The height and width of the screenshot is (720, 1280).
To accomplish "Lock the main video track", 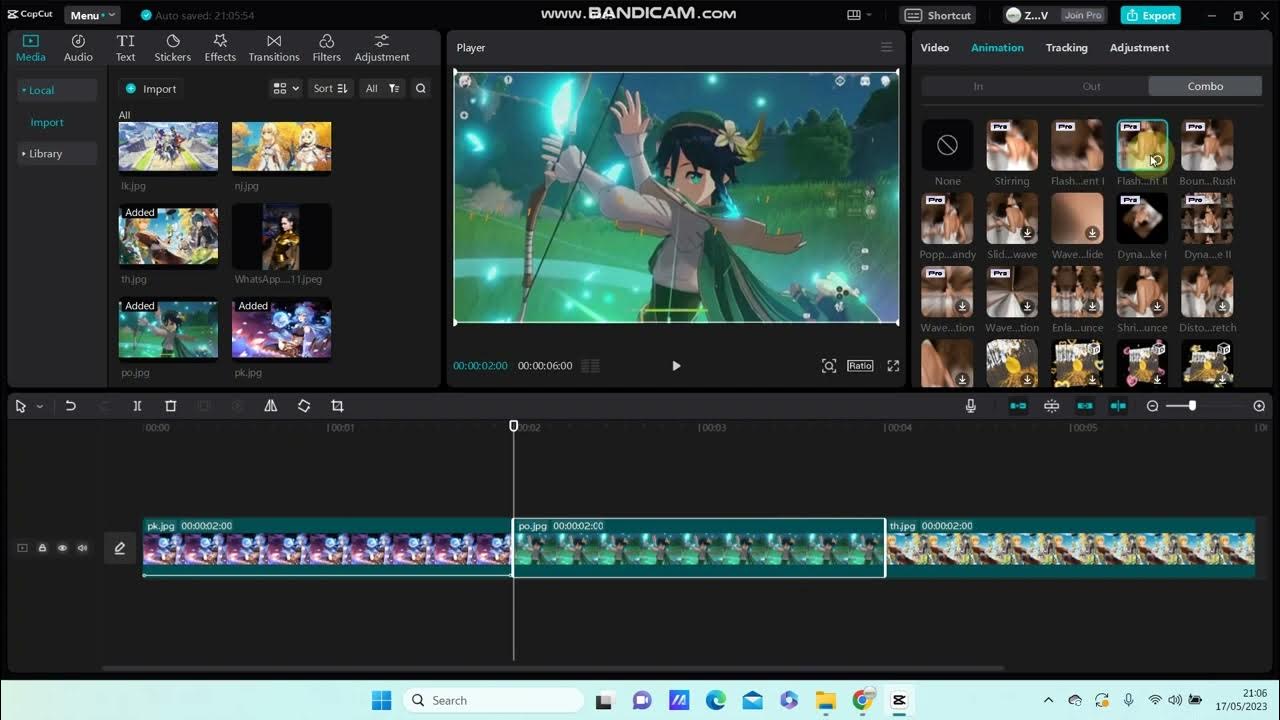I will click(42, 548).
